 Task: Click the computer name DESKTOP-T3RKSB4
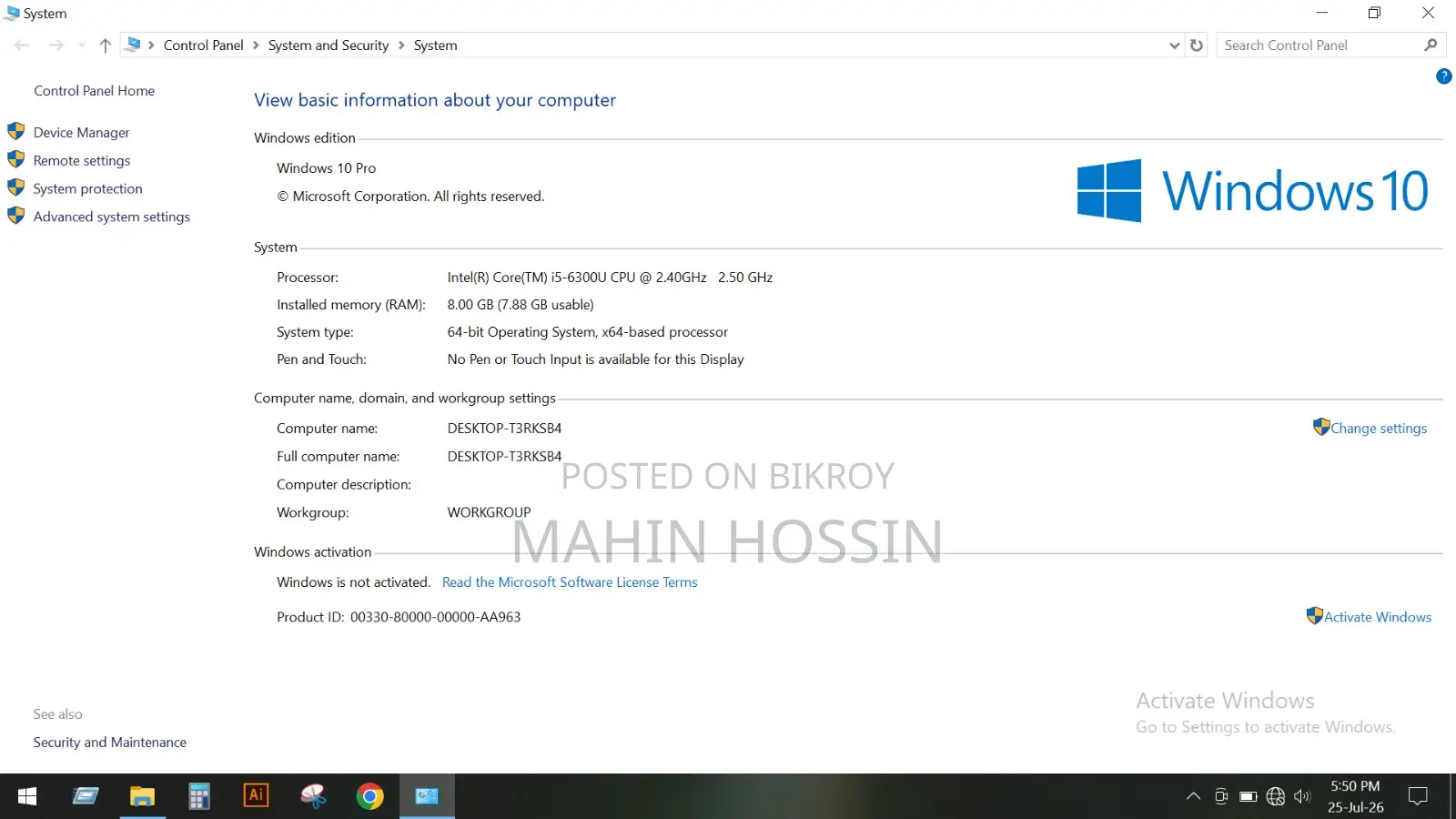click(504, 429)
